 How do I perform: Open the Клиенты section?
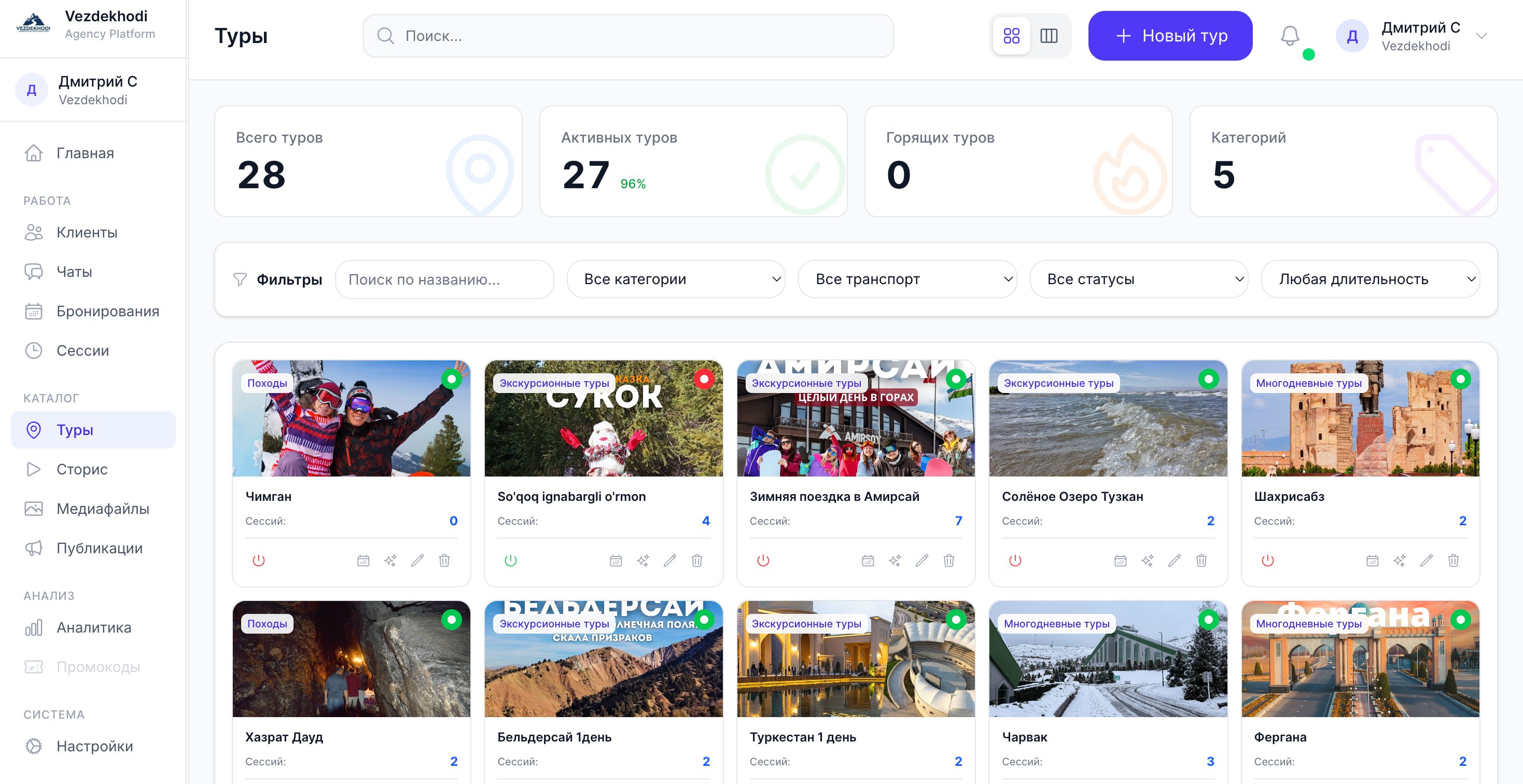pyautogui.click(x=93, y=232)
